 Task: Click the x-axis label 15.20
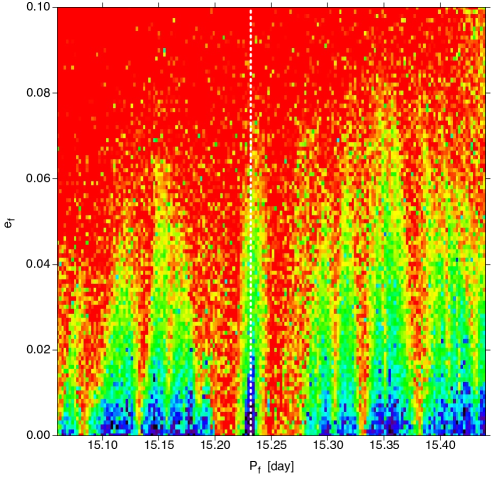[x=215, y=445]
